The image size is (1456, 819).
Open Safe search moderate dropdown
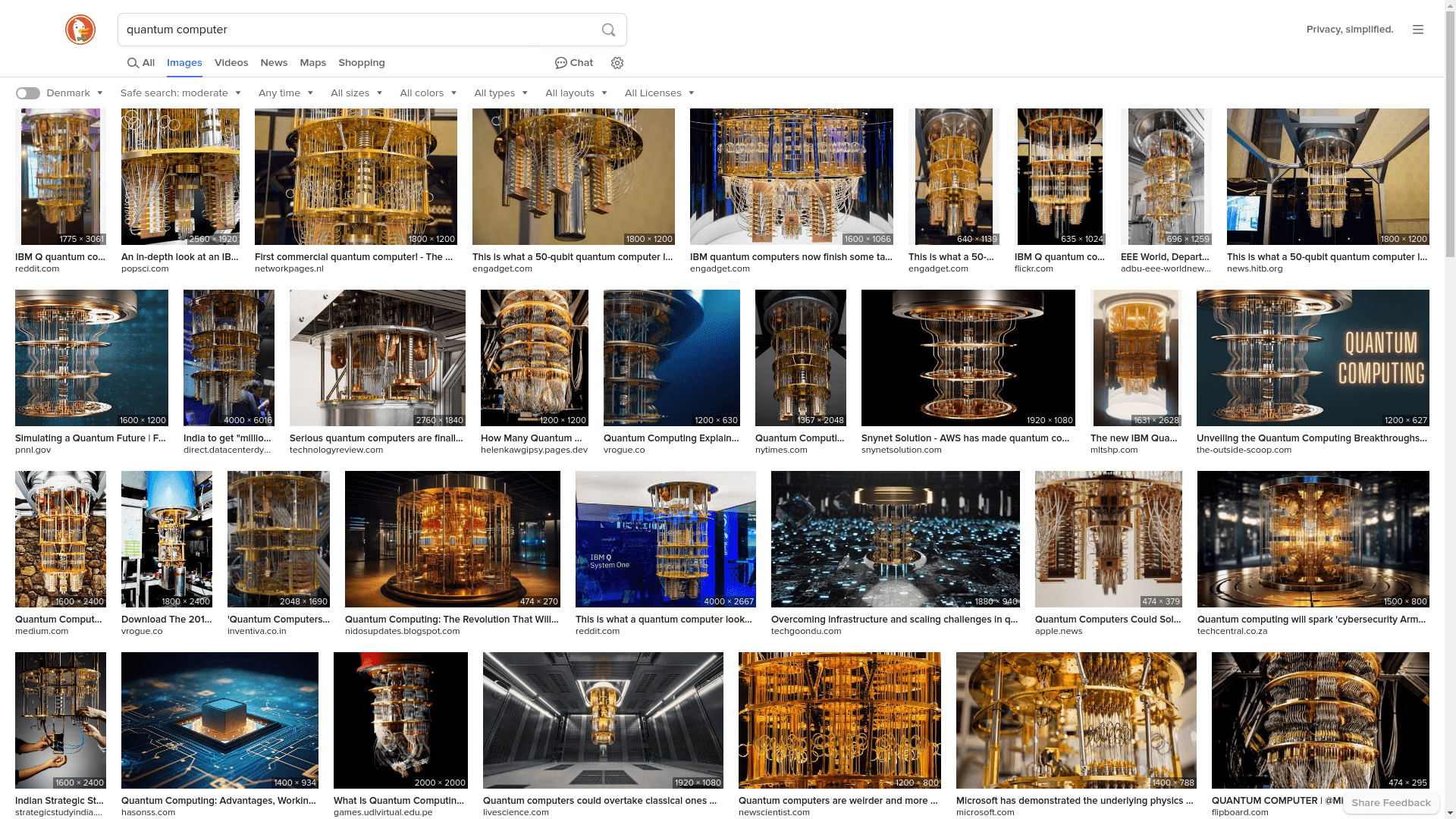click(180, 93)
